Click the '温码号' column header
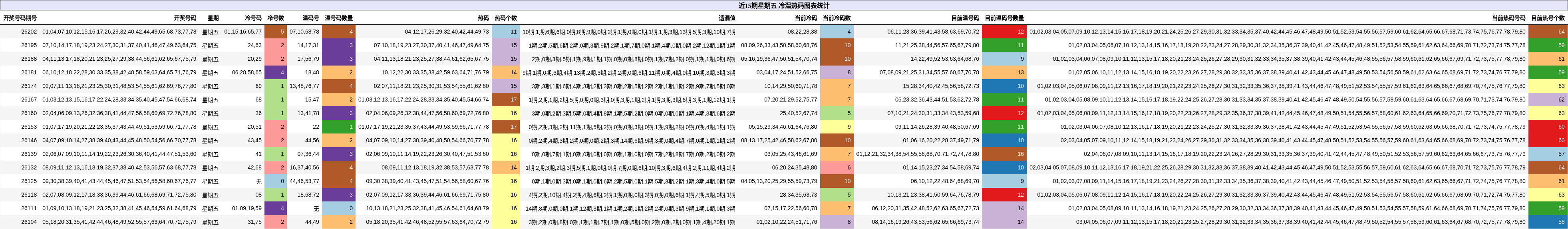The width and height of the screenshot is (1568, 229). pyautogui.click(x=310, y=18)
